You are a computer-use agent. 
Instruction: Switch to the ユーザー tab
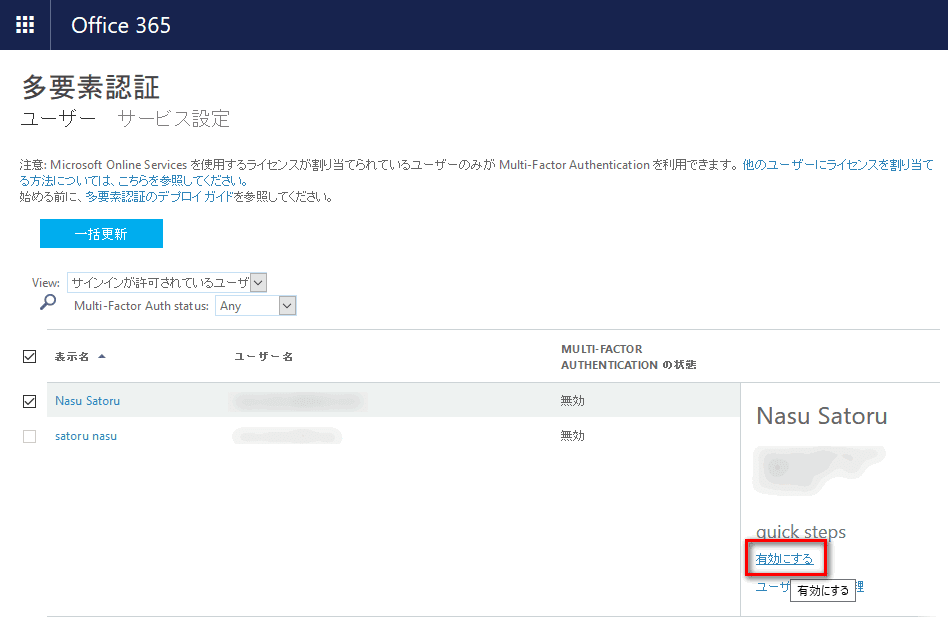[58, 118]
